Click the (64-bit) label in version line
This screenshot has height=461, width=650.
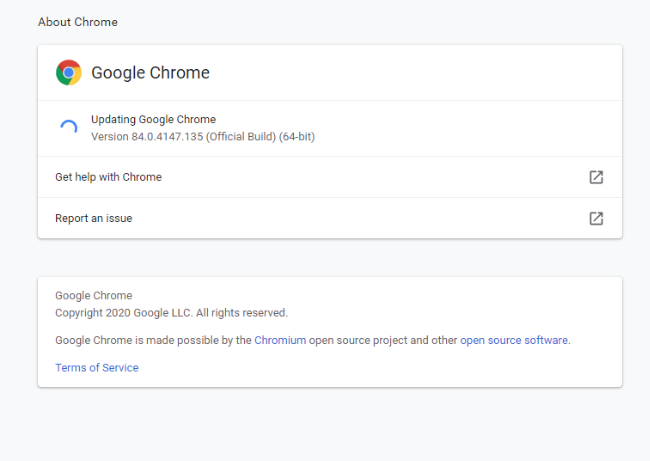pos(297,137)
